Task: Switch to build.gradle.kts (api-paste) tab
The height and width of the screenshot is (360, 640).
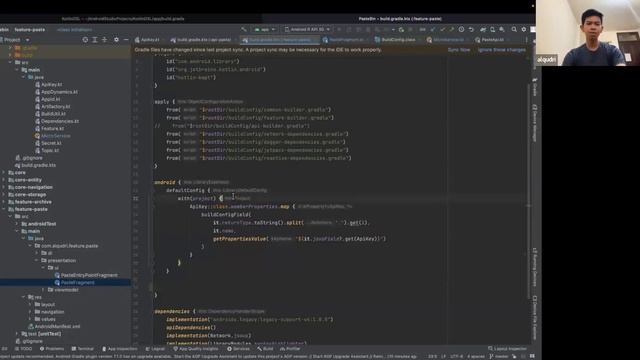Action: point(200,40)
